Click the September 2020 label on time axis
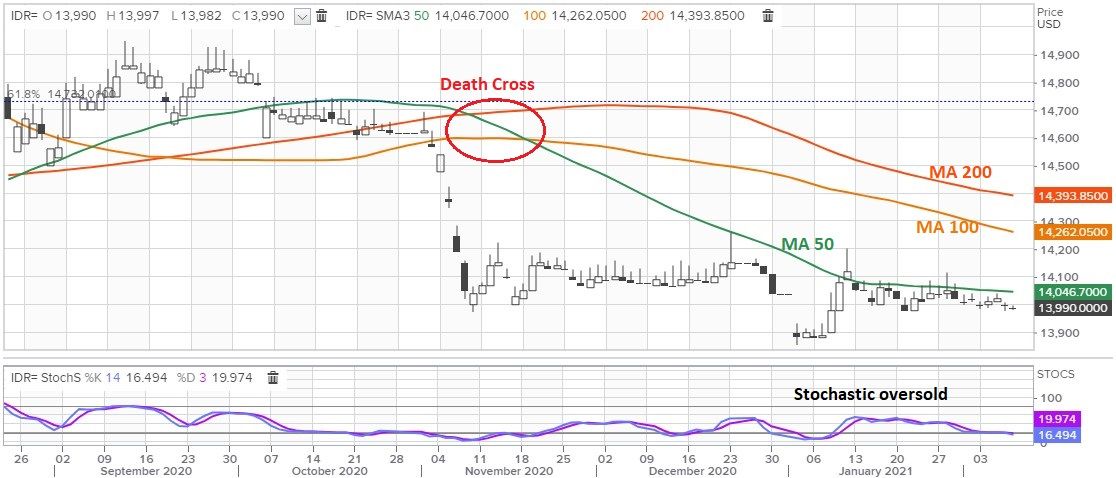Viewport: 1116px width, 478px height. tap(148, 471)
